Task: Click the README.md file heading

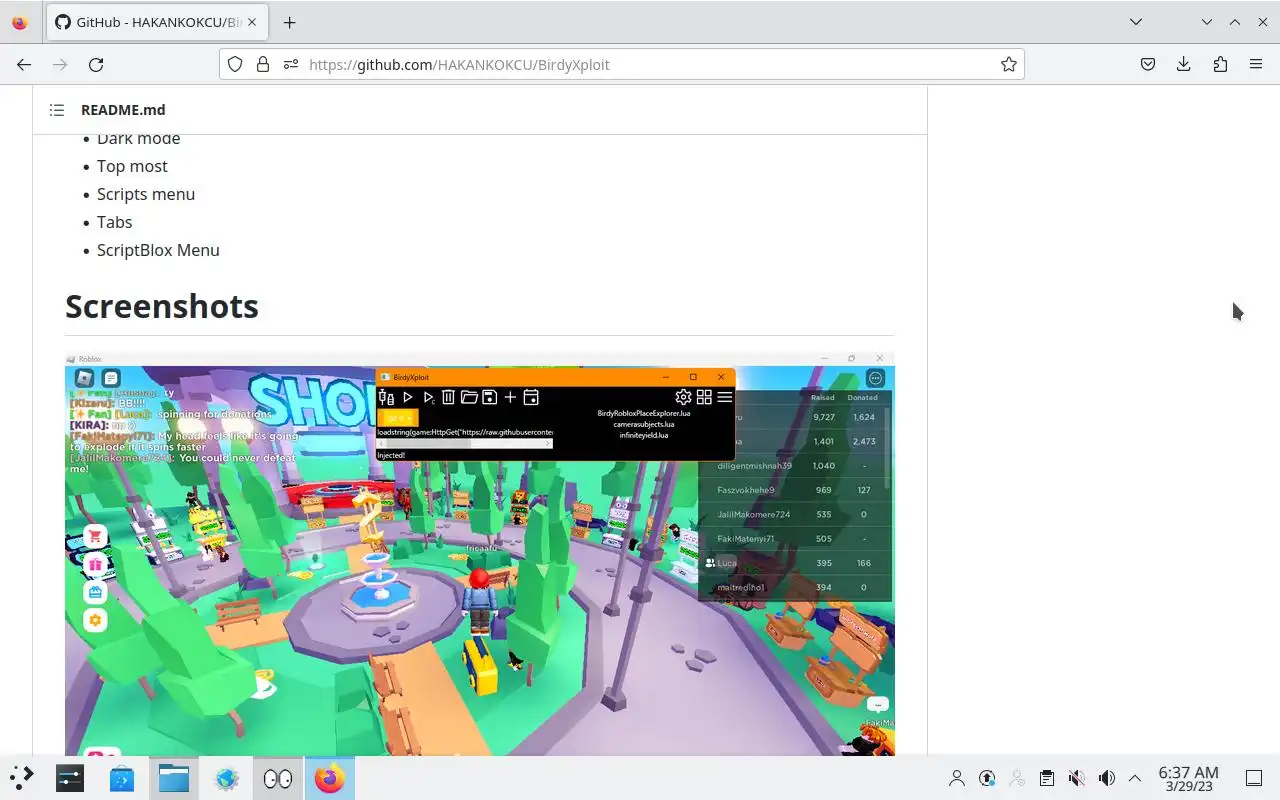Action: coord(123,110)
